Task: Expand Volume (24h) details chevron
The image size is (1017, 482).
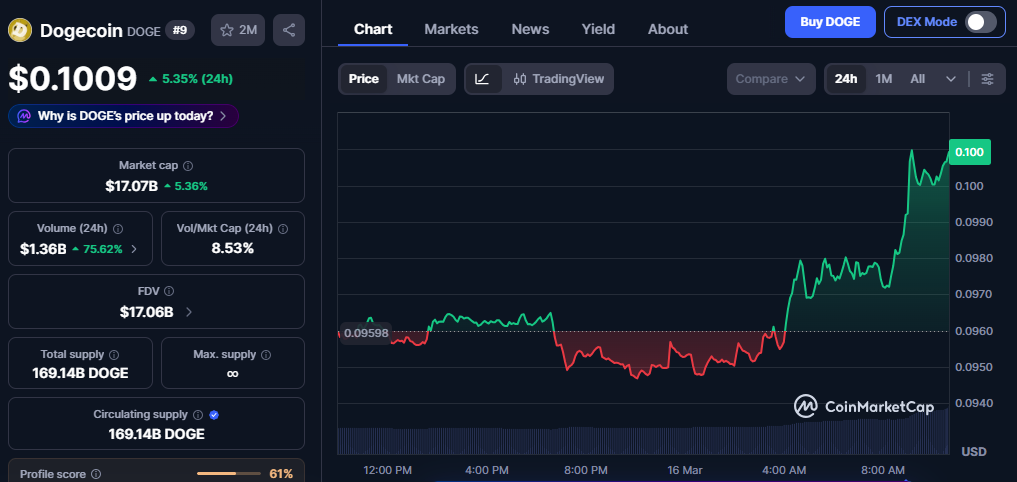Action: click(x=134, y=248)
